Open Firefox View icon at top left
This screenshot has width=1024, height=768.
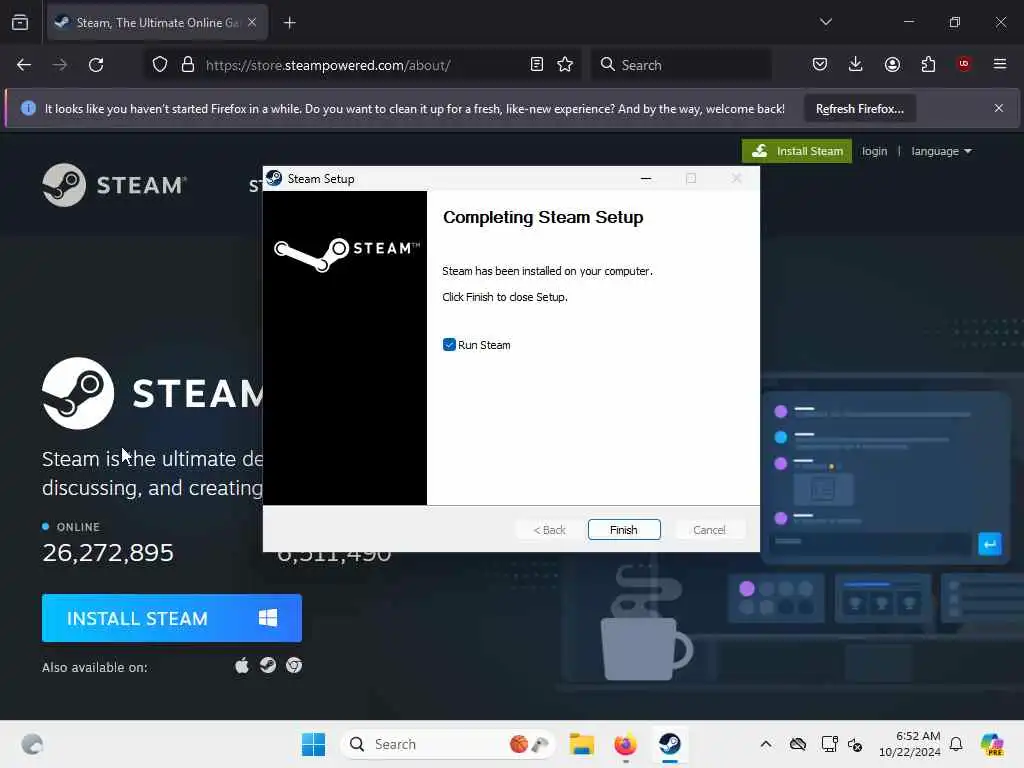pos(20,23)
